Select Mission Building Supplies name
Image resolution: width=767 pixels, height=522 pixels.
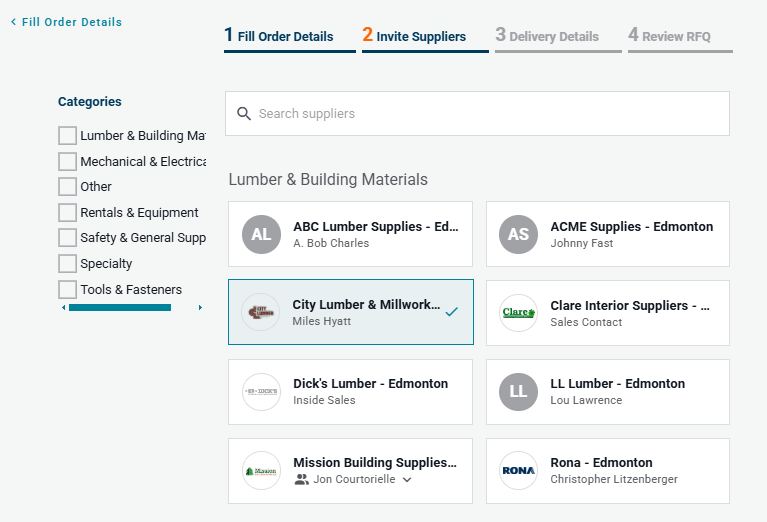(375, 462)
